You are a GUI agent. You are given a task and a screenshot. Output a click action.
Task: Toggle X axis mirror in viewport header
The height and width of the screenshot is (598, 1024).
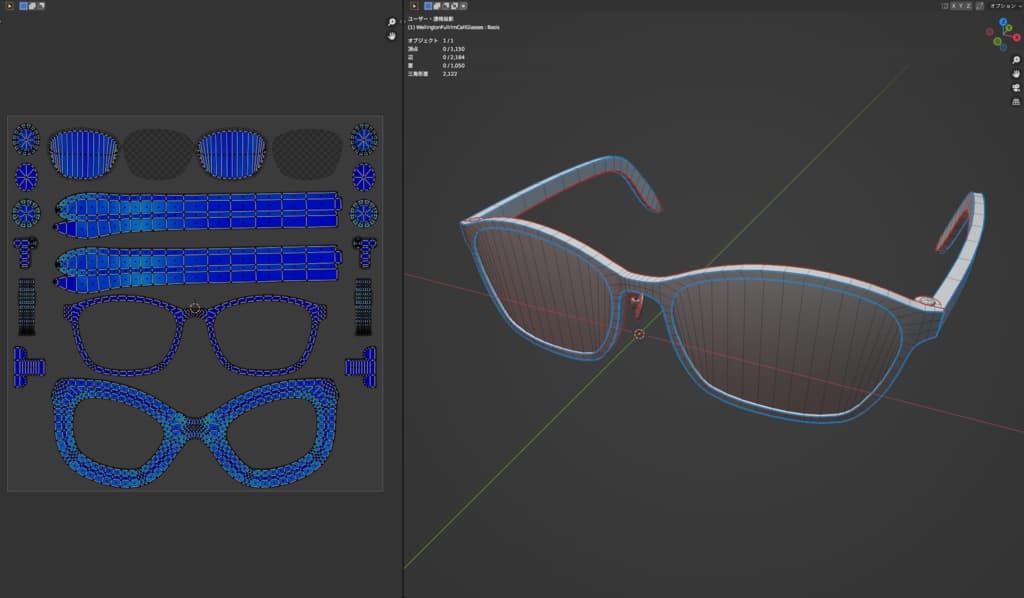[x=954, y=6]
